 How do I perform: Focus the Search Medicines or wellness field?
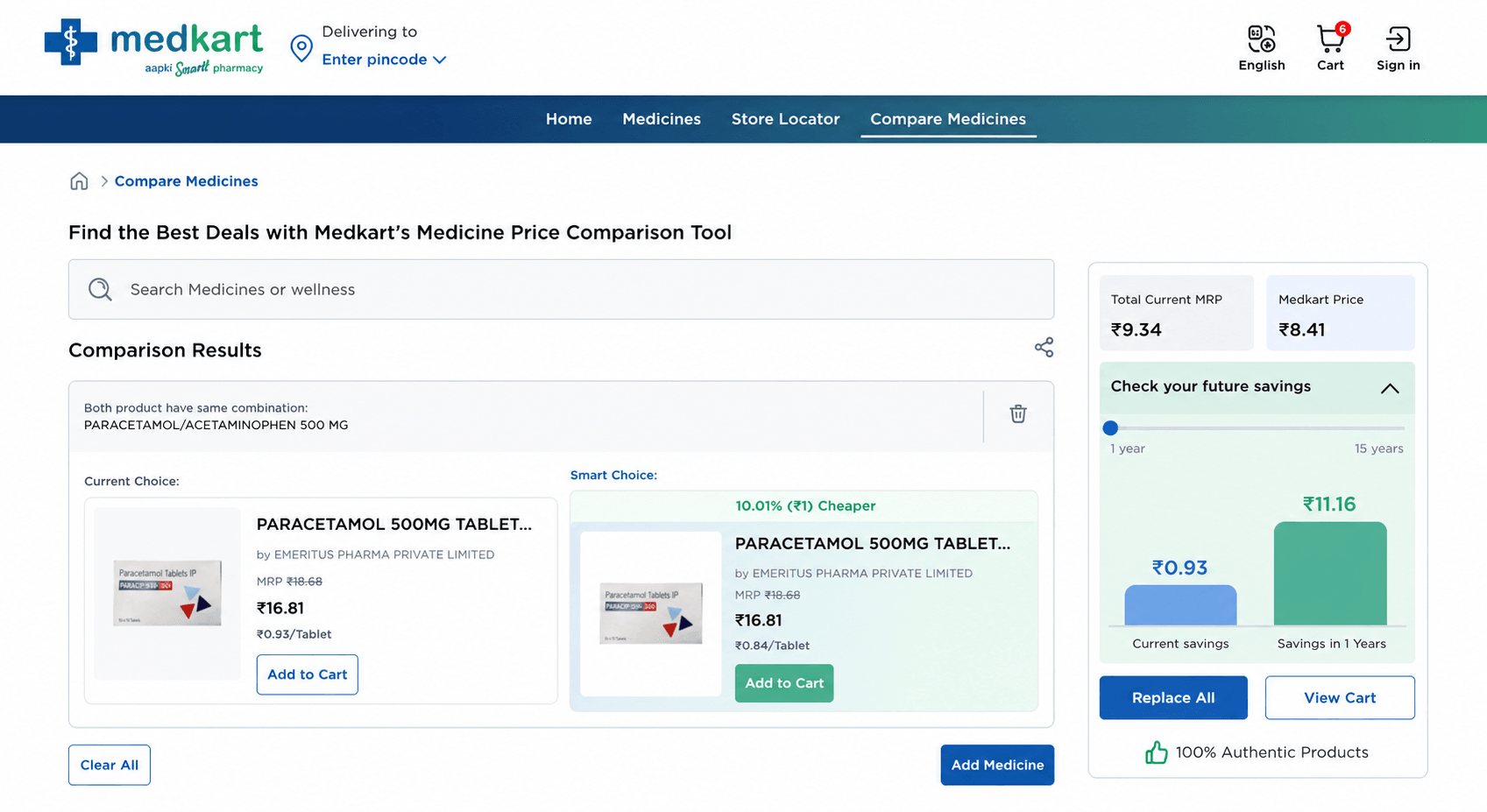click(x=561, y=289)
